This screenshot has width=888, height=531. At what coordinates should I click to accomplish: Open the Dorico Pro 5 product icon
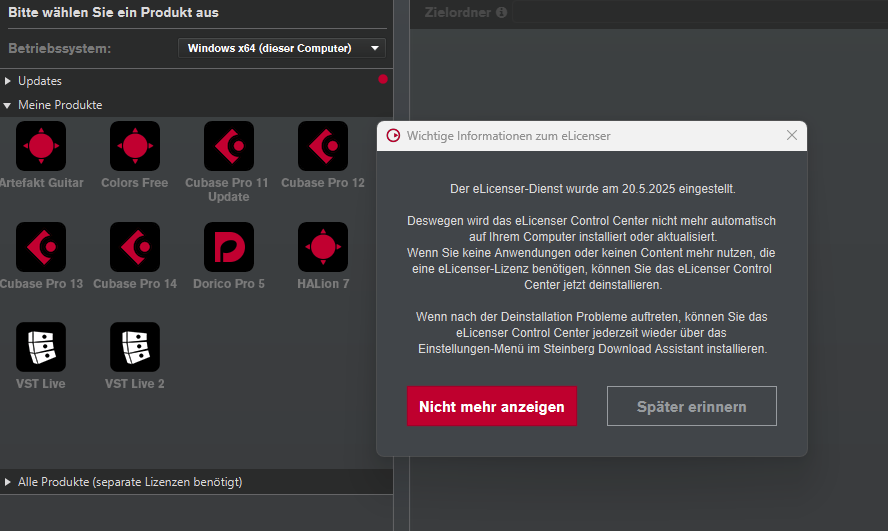(229, 247)
